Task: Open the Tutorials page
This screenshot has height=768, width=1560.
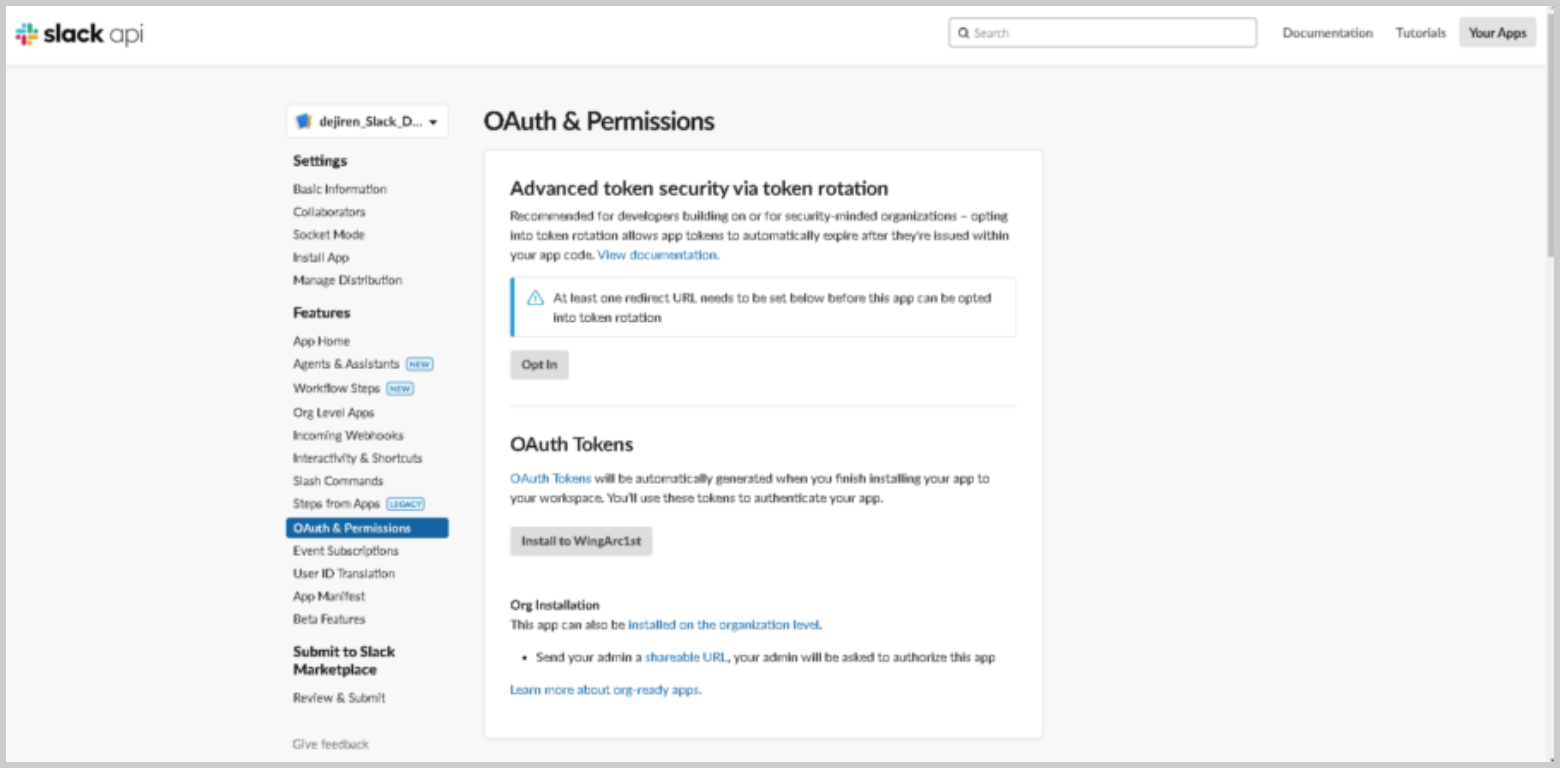Action: pyautogui.click(x=1421, y=33)
